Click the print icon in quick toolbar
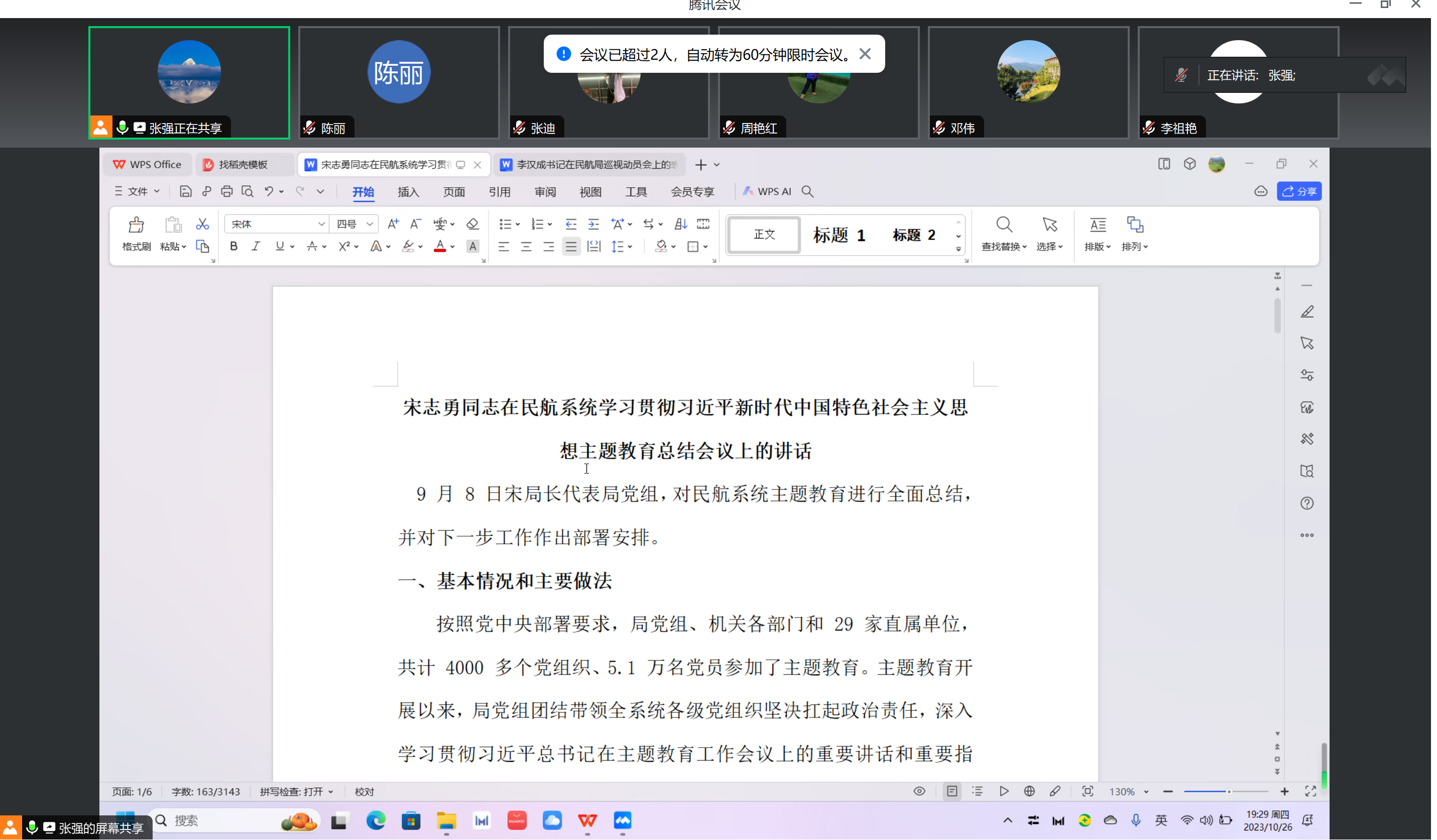The width and height of the screenshot is (1437, 840). [x=227, y=192]
